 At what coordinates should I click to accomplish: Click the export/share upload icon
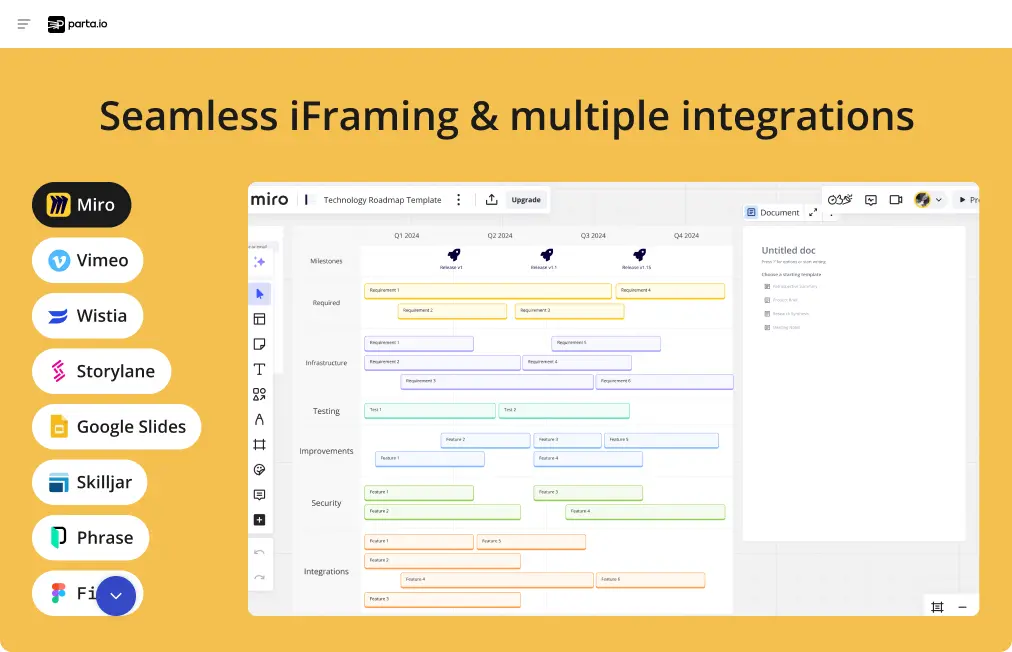[x=492, y=200]
